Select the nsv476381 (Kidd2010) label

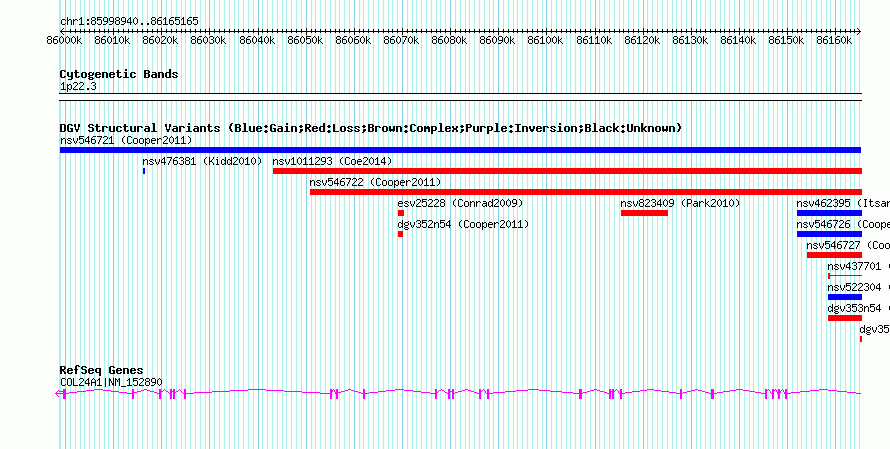point(202,161)
